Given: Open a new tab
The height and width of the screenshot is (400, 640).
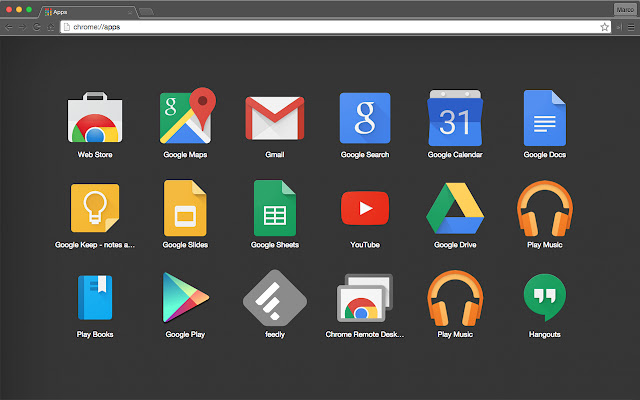Looking at the screenshot, I should [146, 12].
